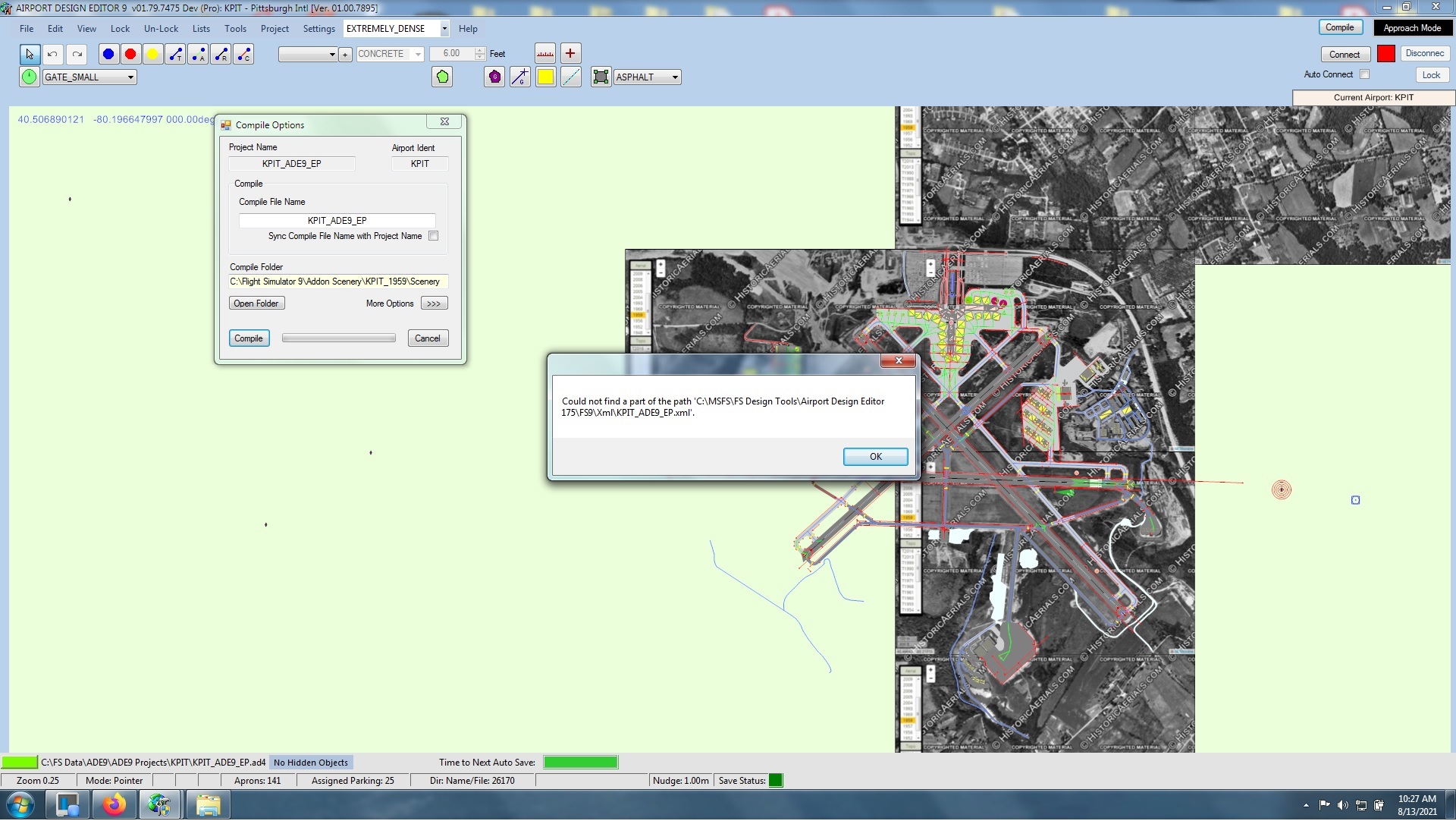This screenshot has height=821, width=1456.
Task: Select the pointer arrow tool
Action: [x=30, y=54]
